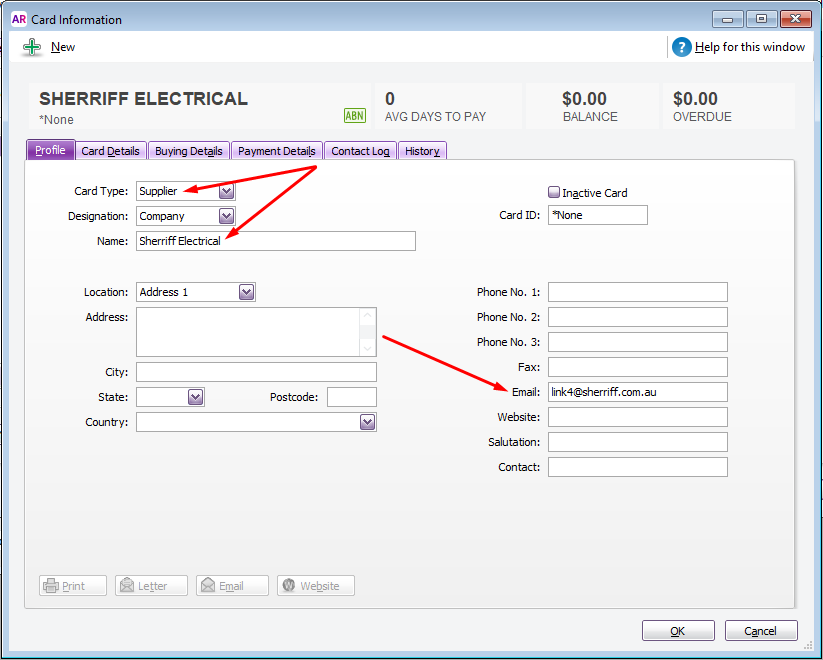Switch to the Profile tab
Image resolution: width=823 pixels, height=660 pixels.
point(50,150)
